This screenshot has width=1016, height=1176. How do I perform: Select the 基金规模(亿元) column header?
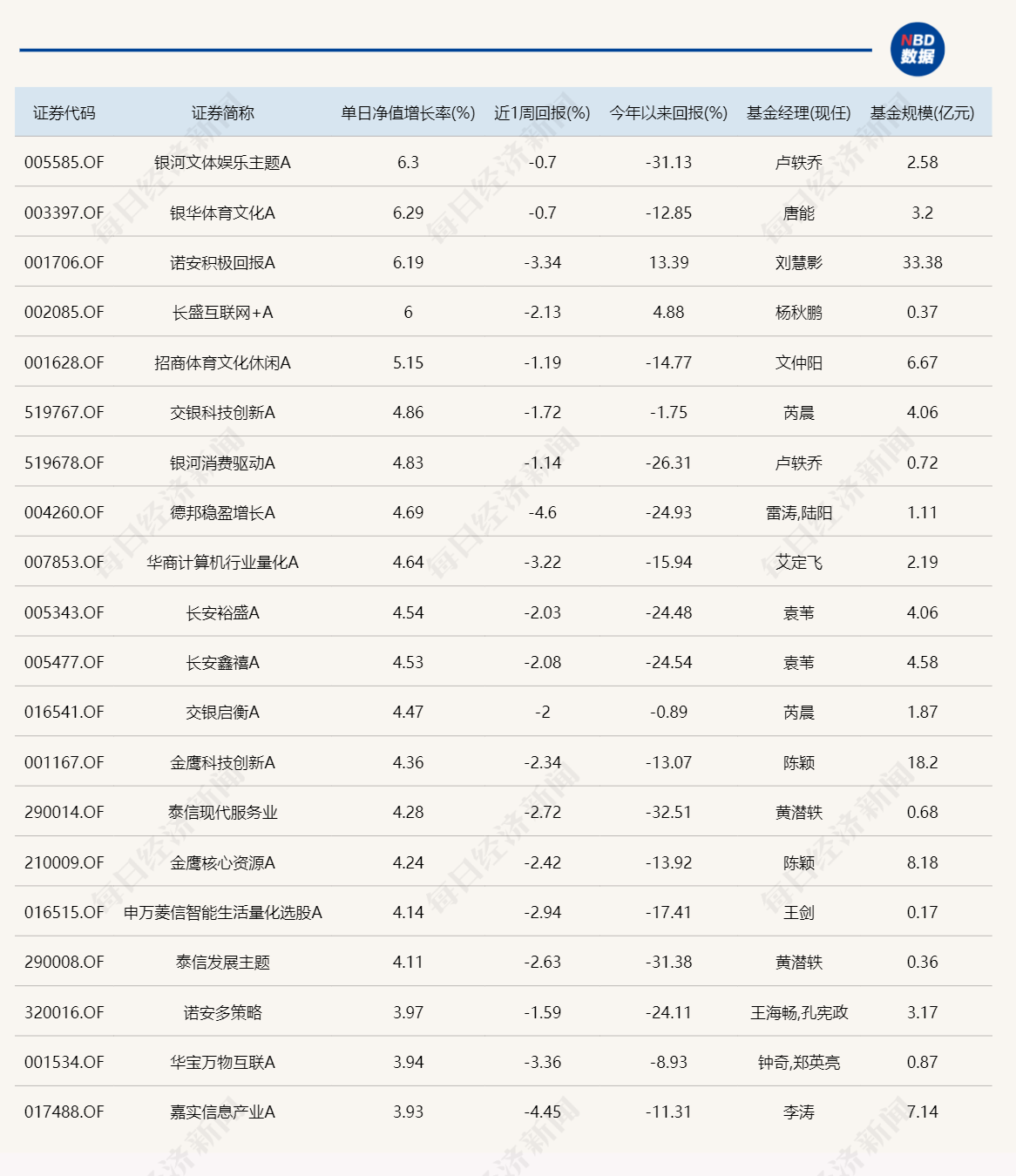coord(923,113)
